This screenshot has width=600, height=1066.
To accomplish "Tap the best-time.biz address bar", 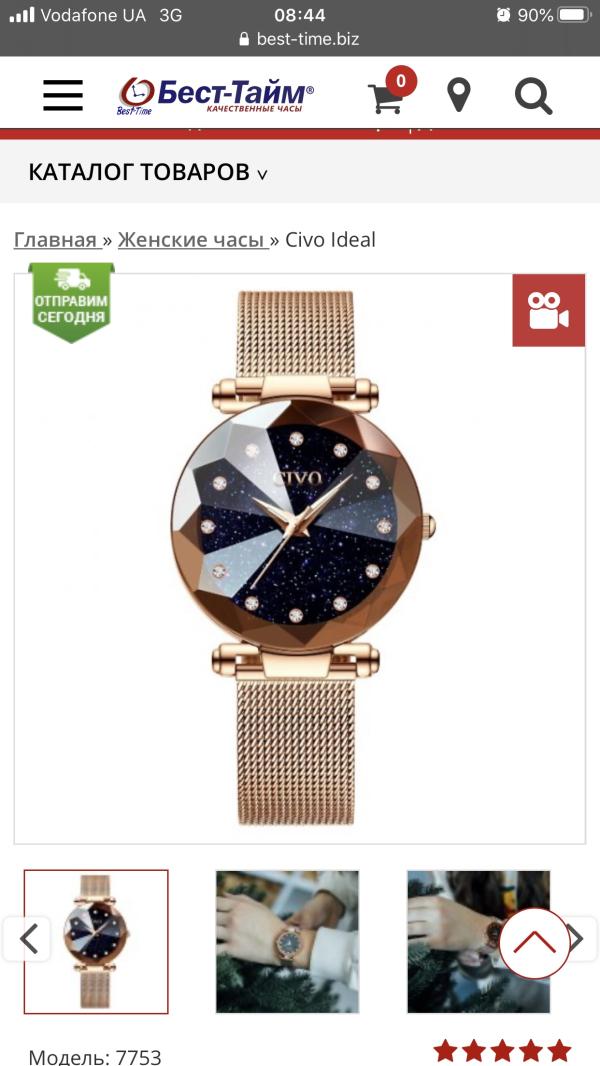I will [x=300, y=39].
